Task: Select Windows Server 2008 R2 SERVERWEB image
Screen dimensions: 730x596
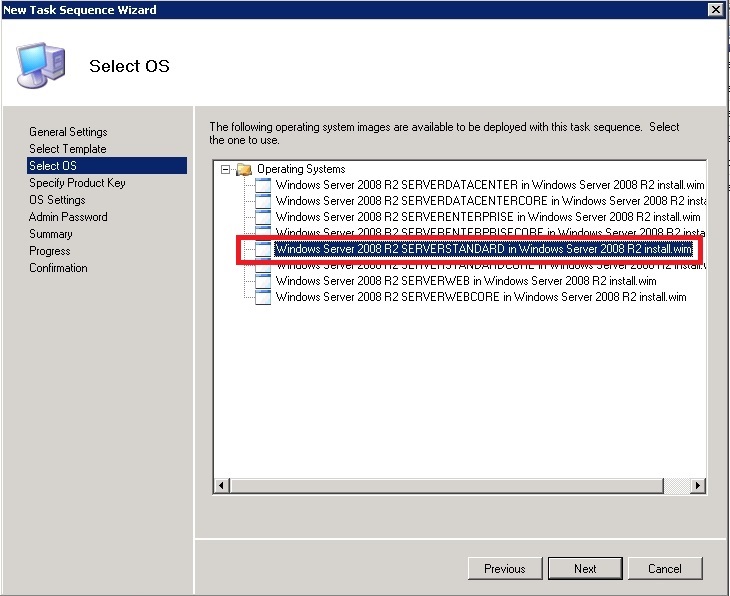Action: click(x=466, y=281)
